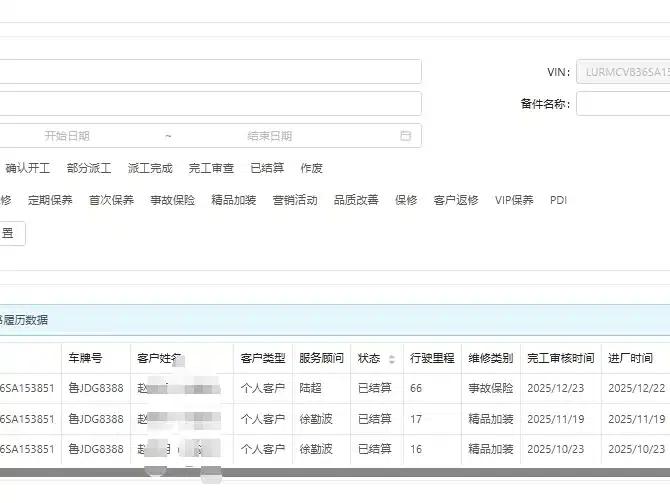Filter by 保修 repair type
The width and height of the screenshot is (670, 503).
(x=406, y=200)
